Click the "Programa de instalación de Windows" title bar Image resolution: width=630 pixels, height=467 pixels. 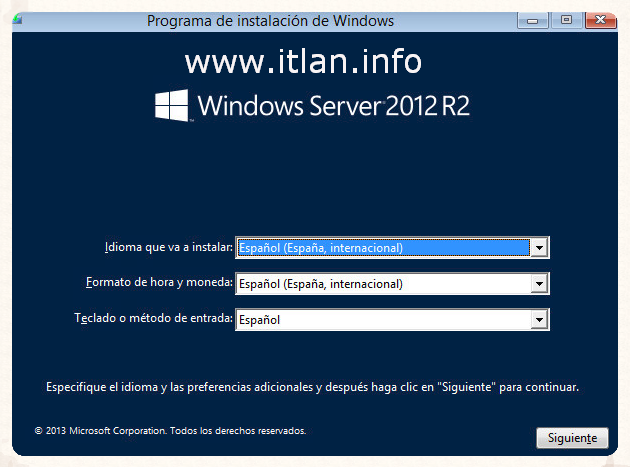point(270,20)
